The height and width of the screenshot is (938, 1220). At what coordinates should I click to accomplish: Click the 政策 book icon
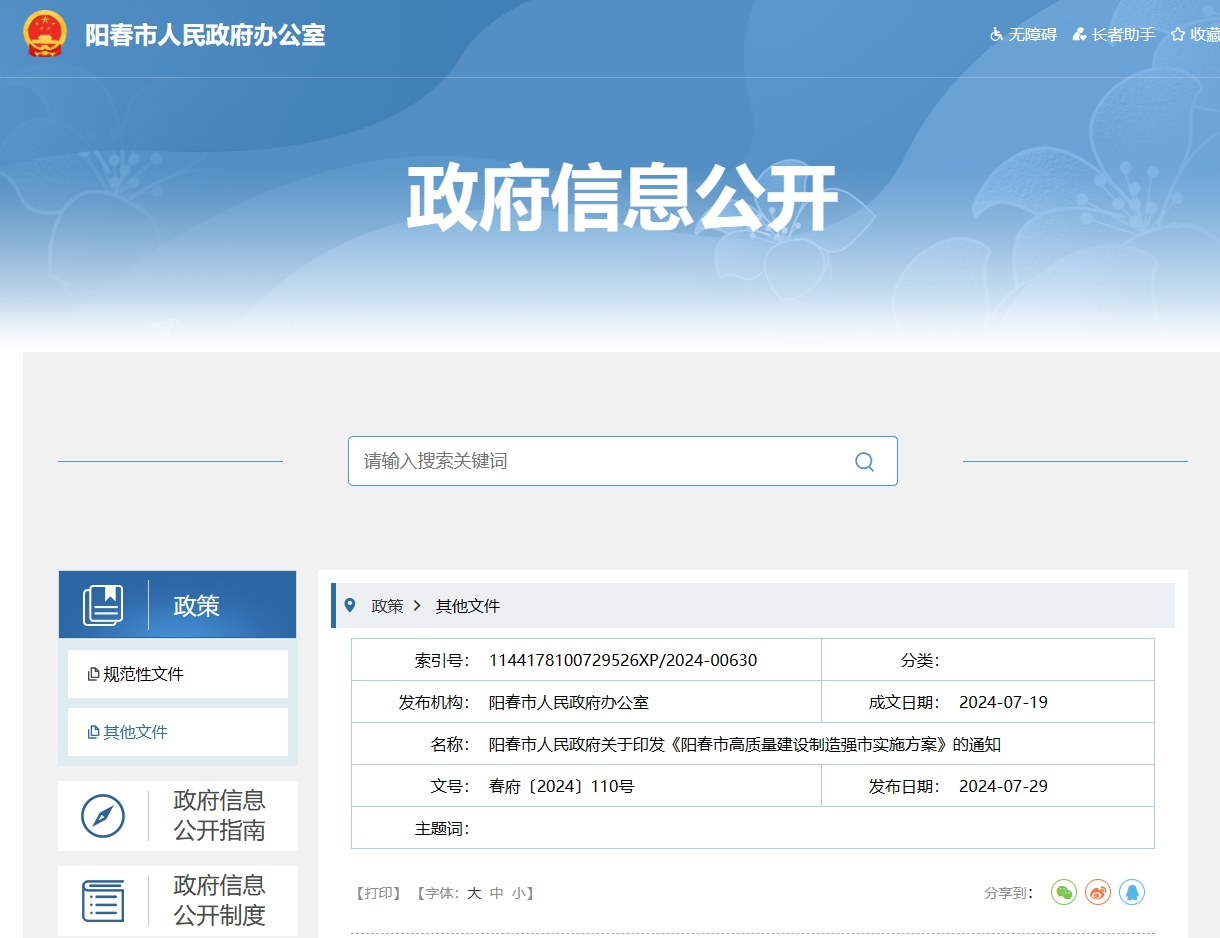tap(103, 605)
